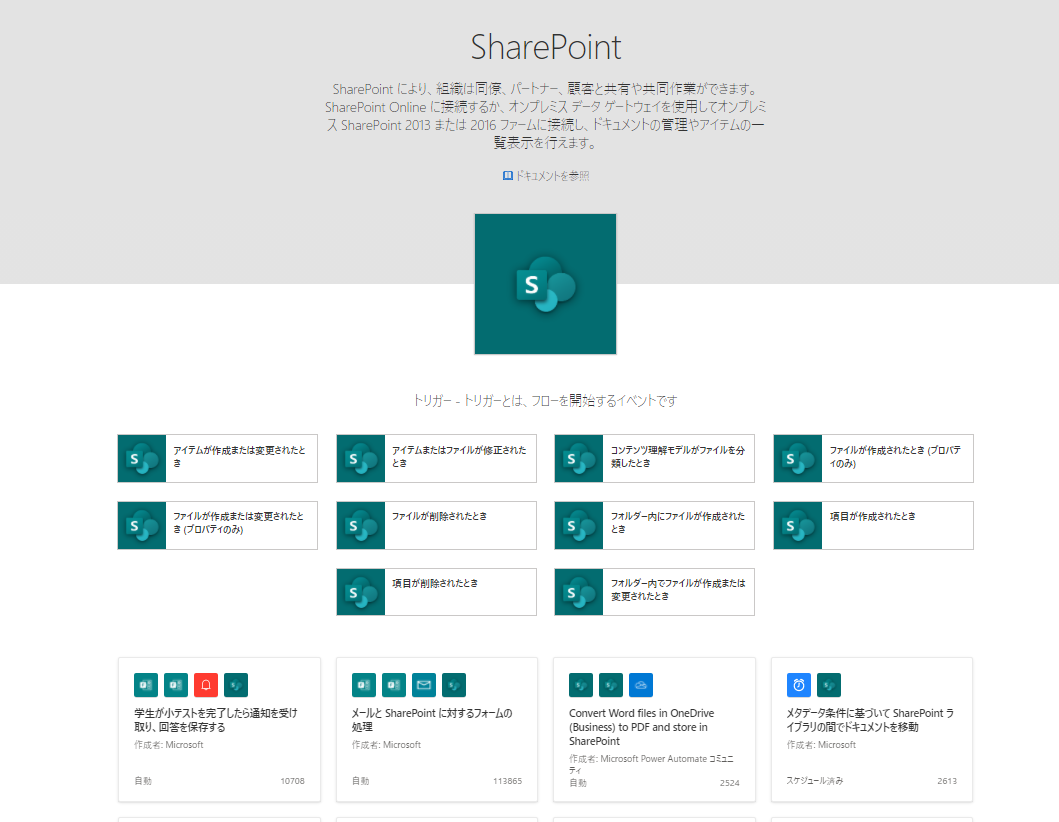Screen dimensions: 1059x822
Task: Select the 'フォルダー内でファイルが作成または変更されたとき' trigger label
Action: pyautogui.click(x=678, y=590)
